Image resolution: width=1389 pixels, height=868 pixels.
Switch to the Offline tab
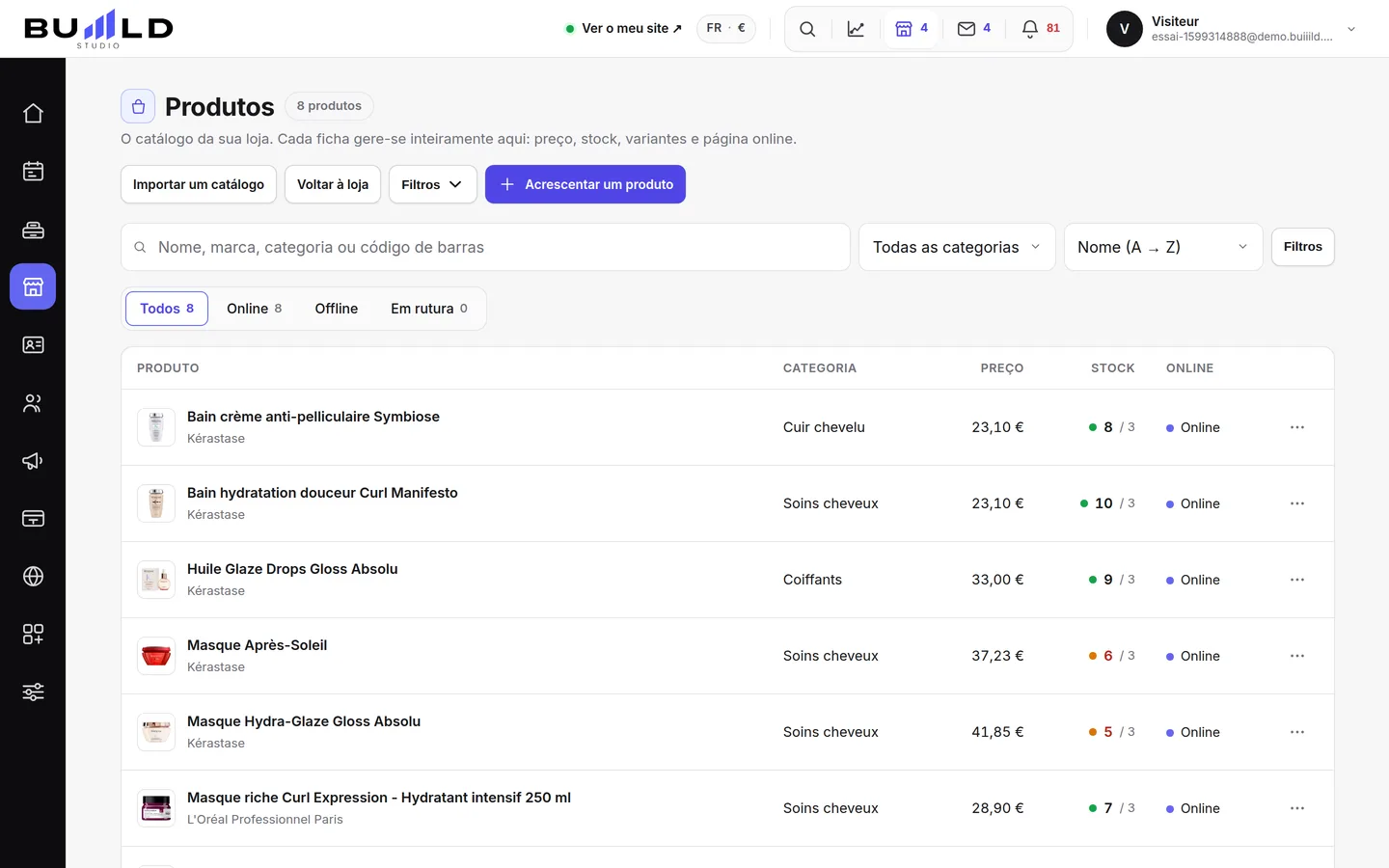(x=337, y=309)
